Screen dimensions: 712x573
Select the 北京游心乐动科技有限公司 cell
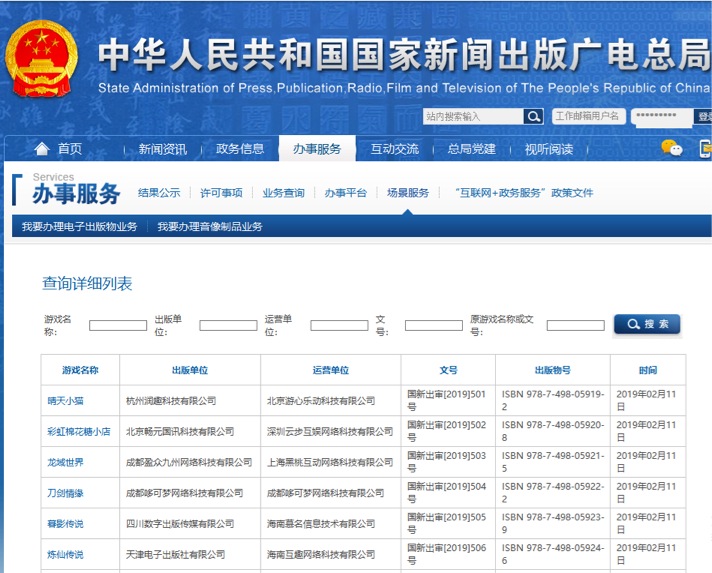pos(331,401)
